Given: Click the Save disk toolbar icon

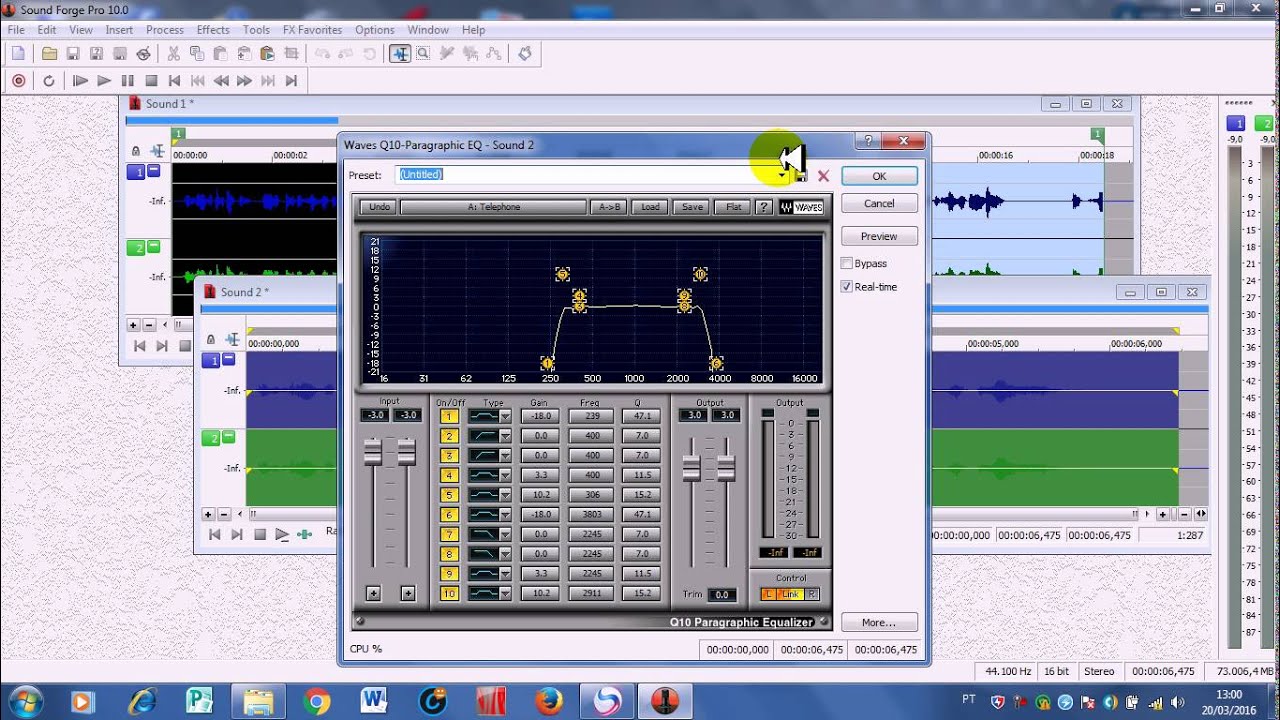Looking at the screenshot, I should 73,54.
